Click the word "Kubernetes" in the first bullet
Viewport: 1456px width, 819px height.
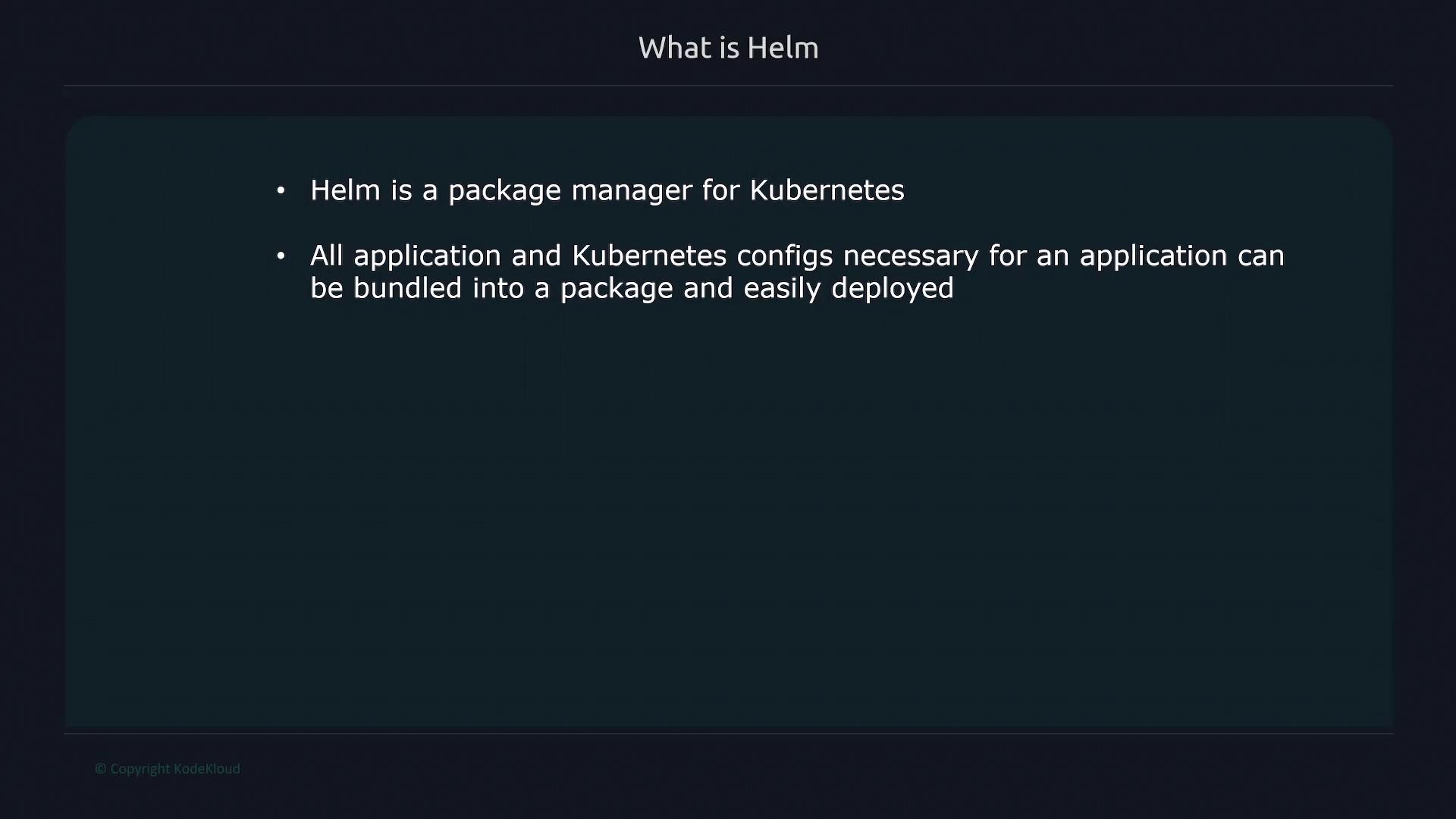pos(827,190)
